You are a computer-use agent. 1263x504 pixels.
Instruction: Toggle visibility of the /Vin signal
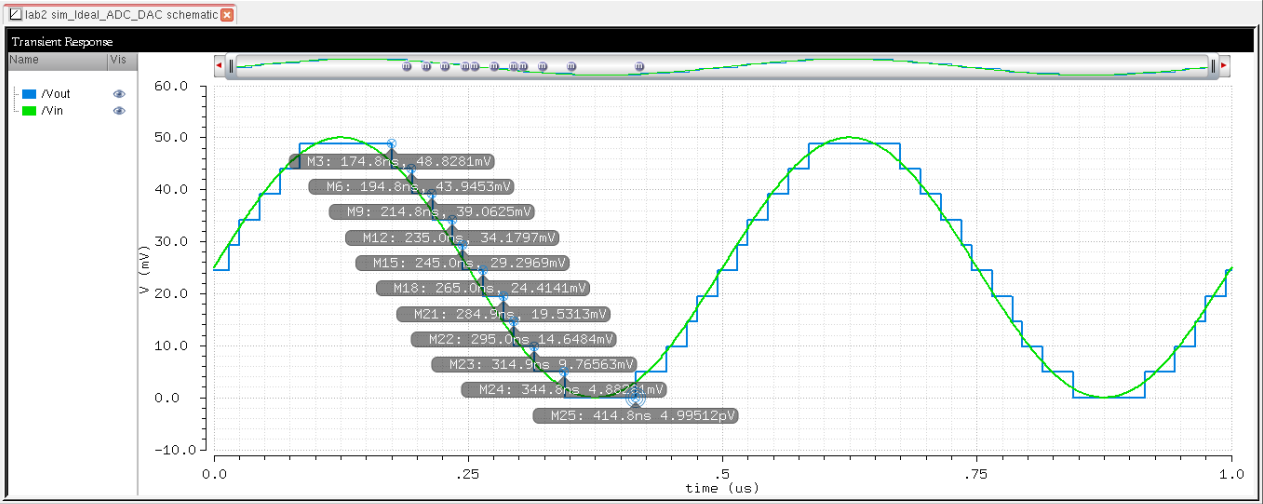[119, 110]
